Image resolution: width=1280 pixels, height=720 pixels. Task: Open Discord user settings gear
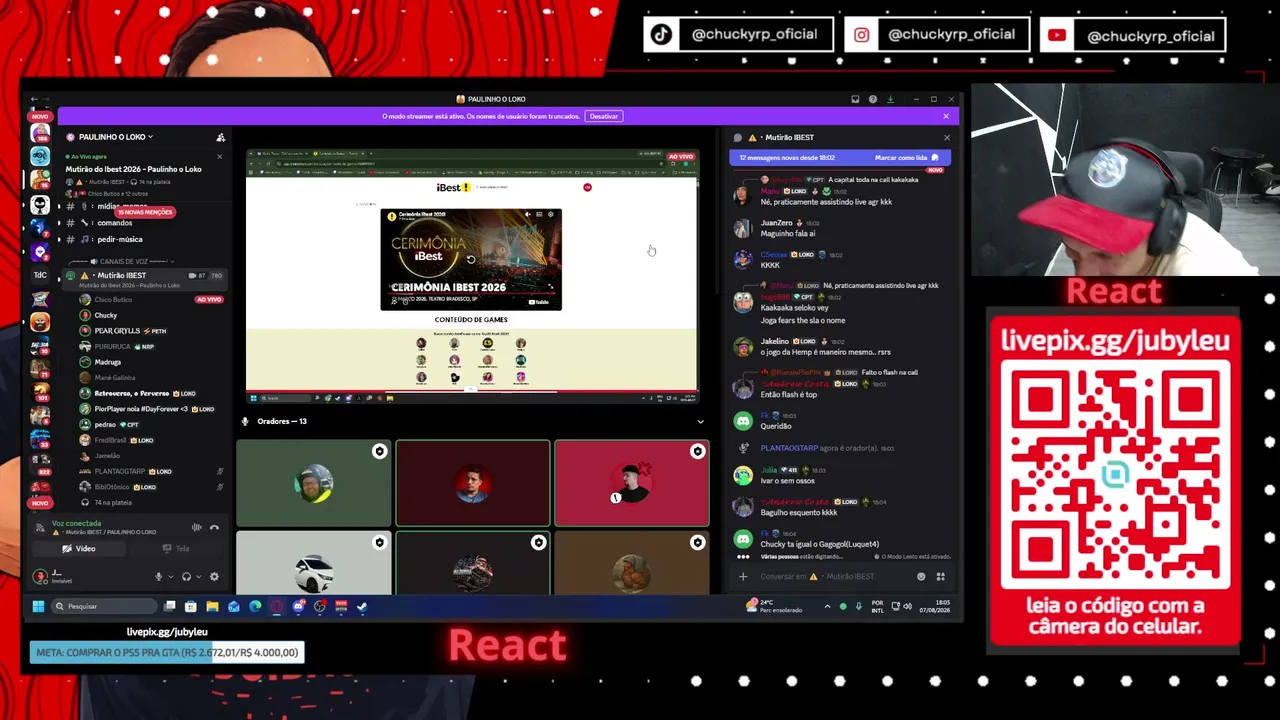point(214,576)
